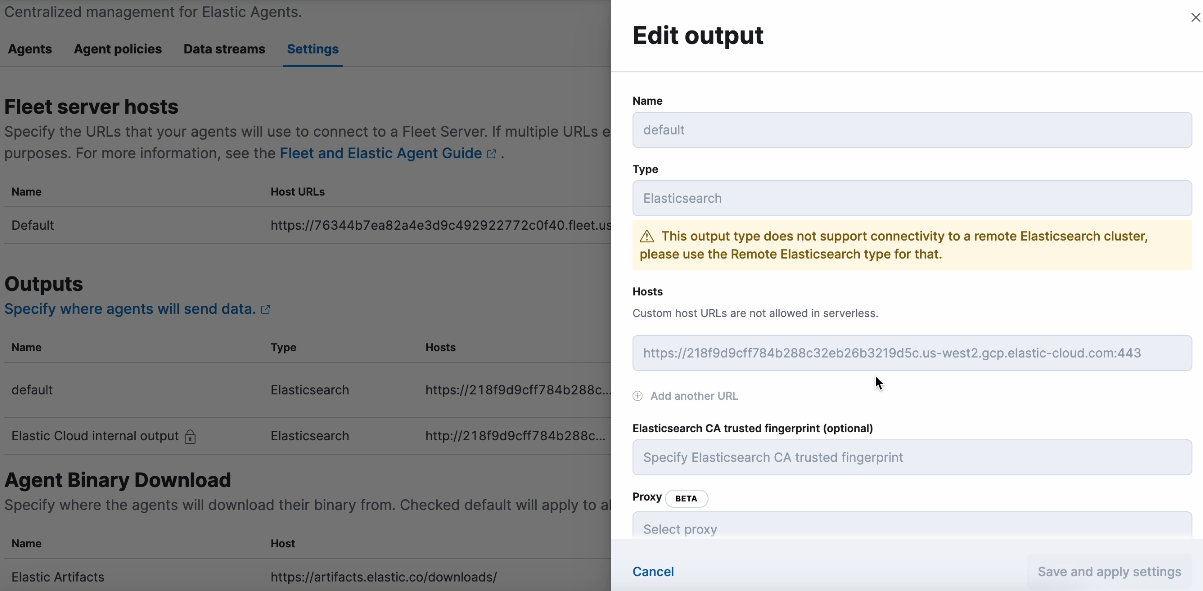Click the Specify where agents will send data link

pyautogui.click(x=129, y=309)
